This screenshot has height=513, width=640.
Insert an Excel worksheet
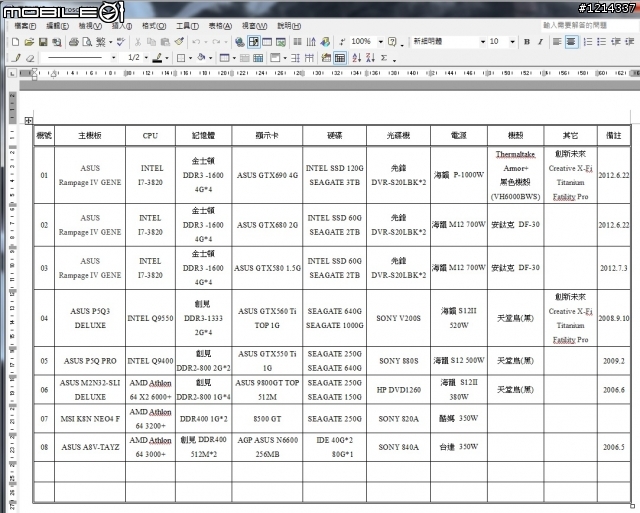(281, 42)
